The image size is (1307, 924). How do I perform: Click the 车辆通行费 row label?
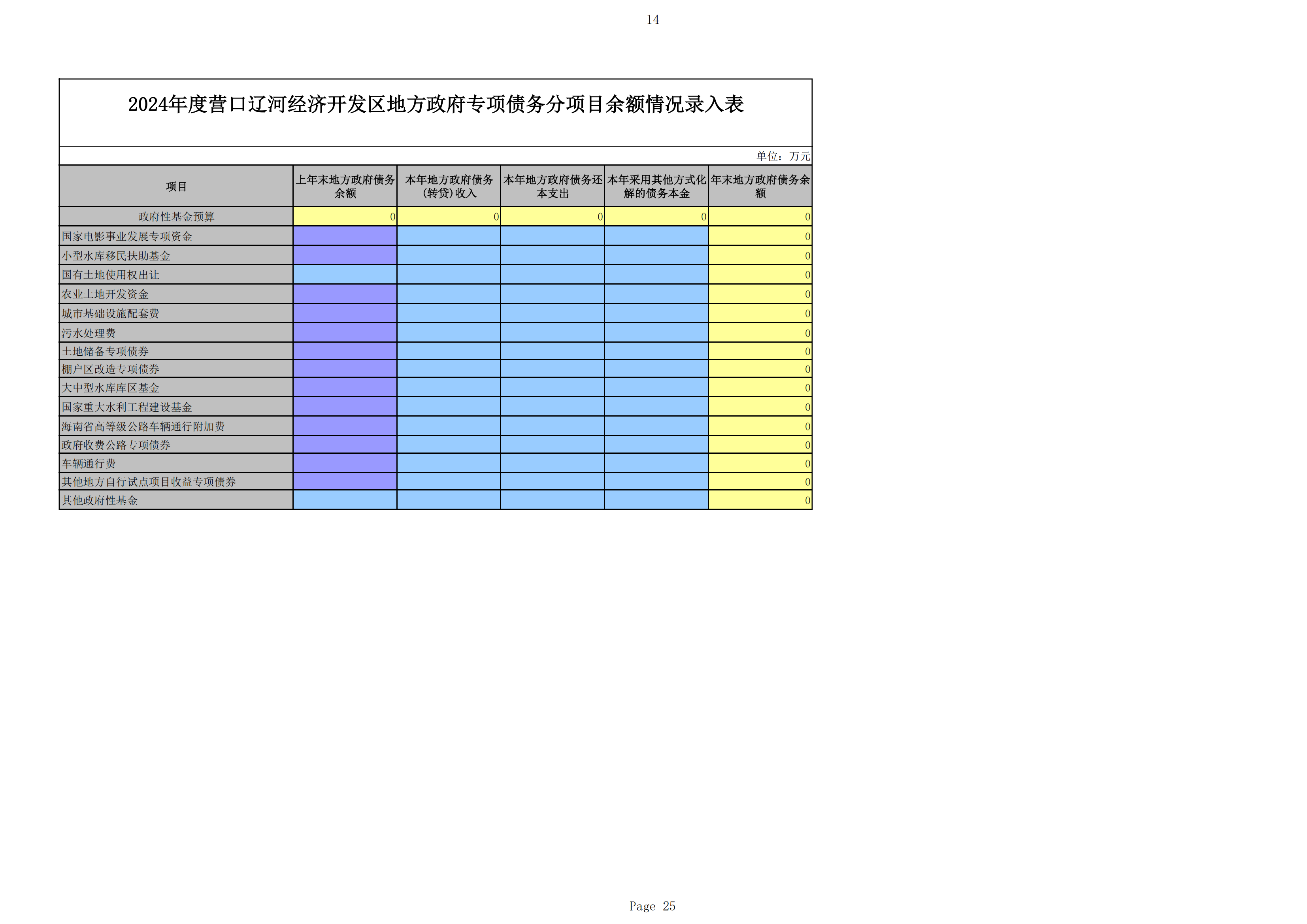(177, 464)
